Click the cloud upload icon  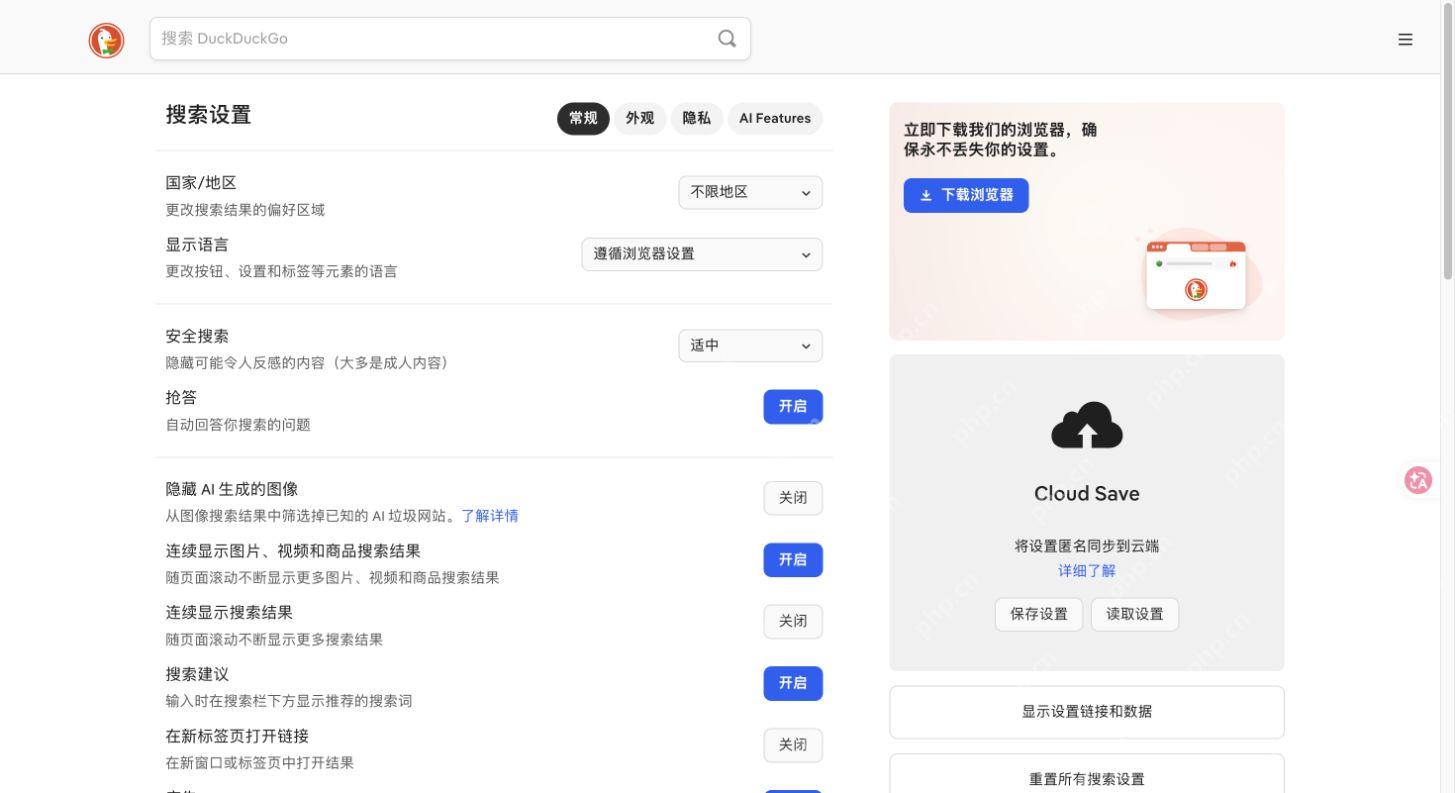point(1087,425)
